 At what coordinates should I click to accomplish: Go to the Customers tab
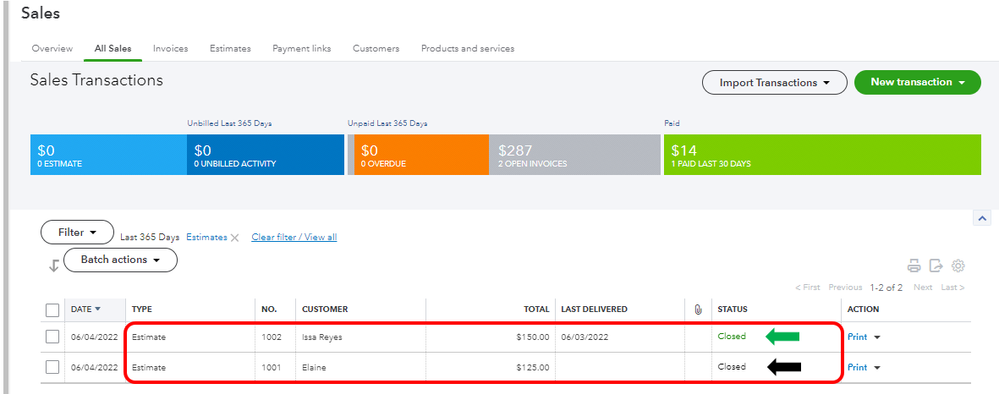point(376,48)
